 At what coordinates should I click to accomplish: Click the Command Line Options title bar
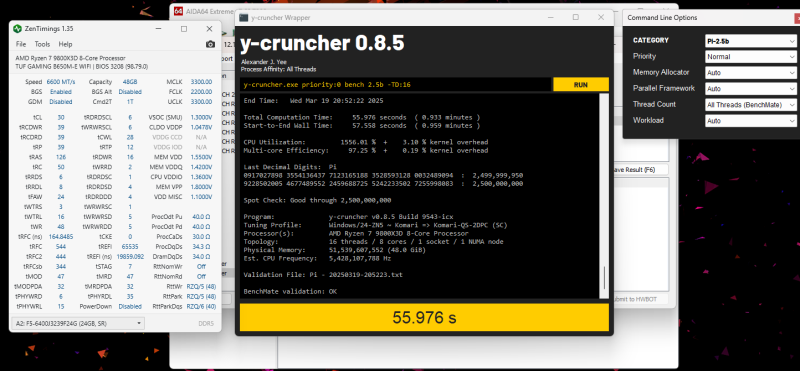pos(711,17)
